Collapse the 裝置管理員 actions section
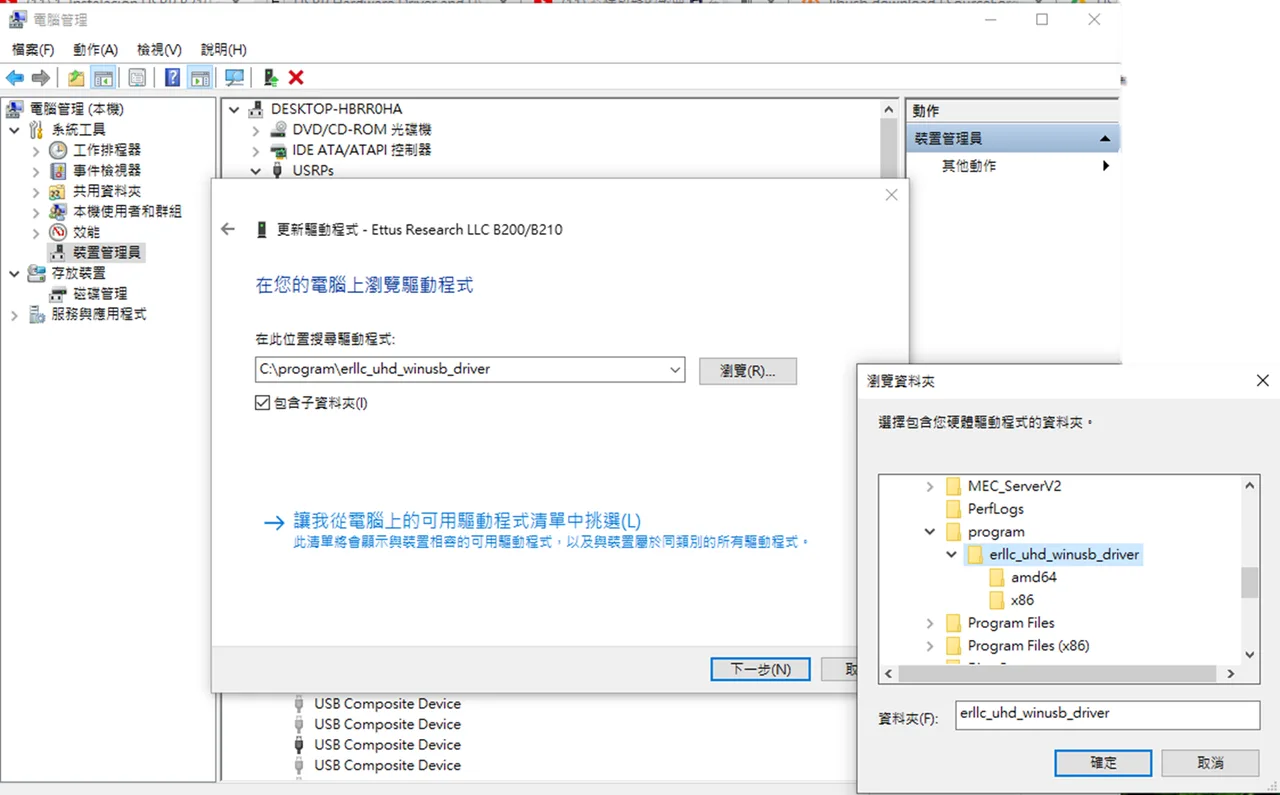This screenshot has height=795, width=1280. (x=1104, y=139)
